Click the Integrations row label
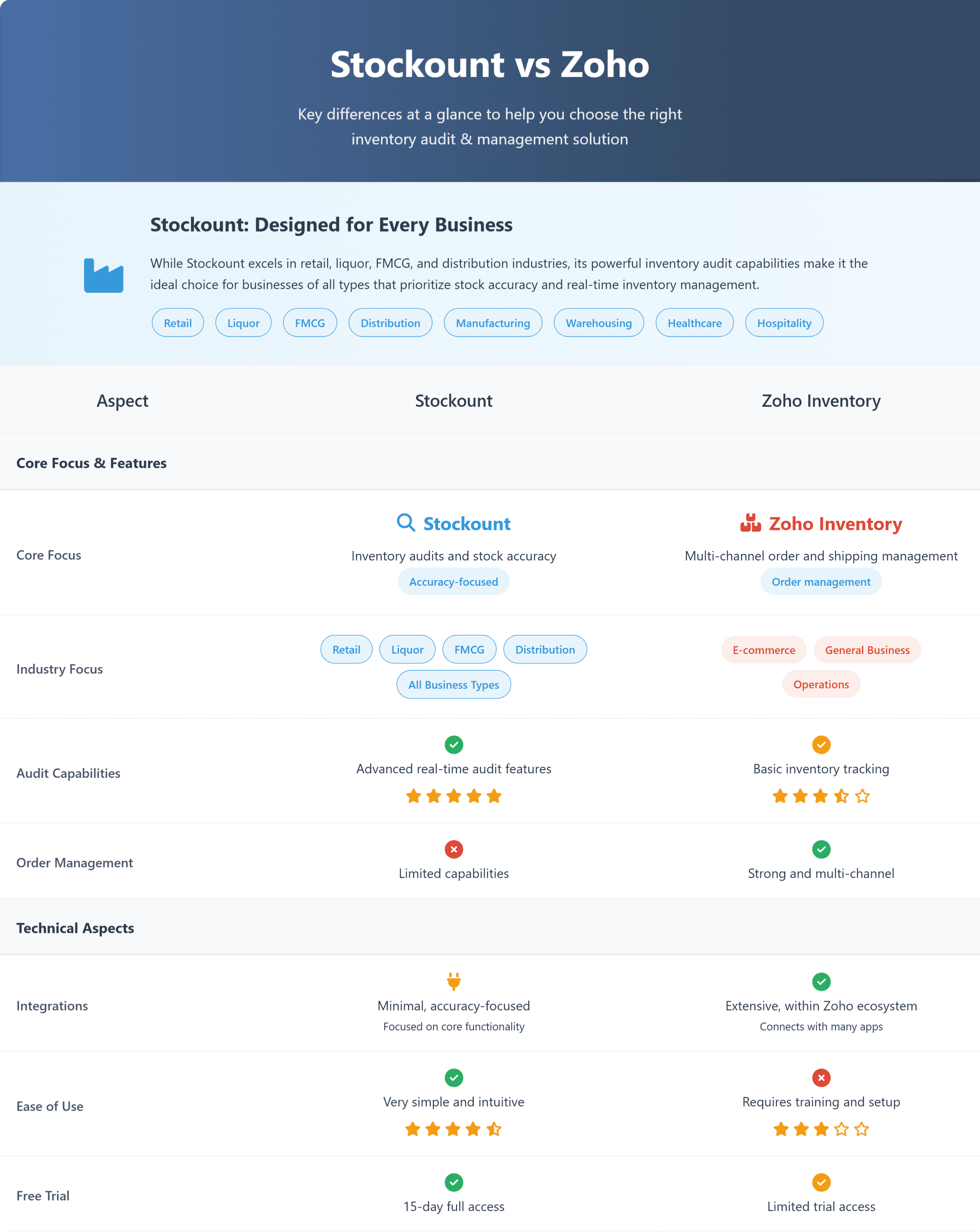This screenshot has width=980, height=1232. pyautogui.click(x=52, y=1006)
